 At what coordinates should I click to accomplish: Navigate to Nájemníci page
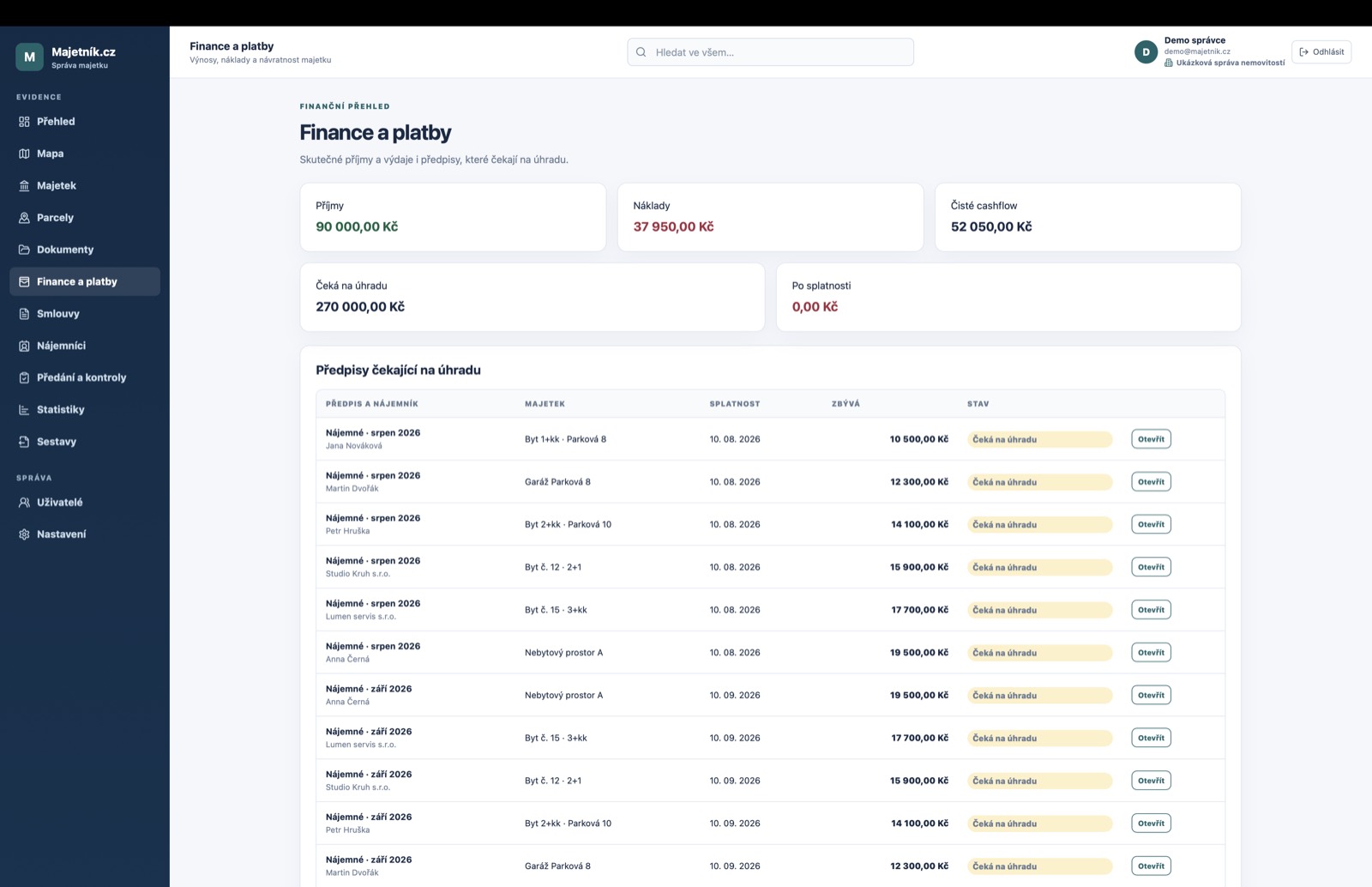pos(85,346)
